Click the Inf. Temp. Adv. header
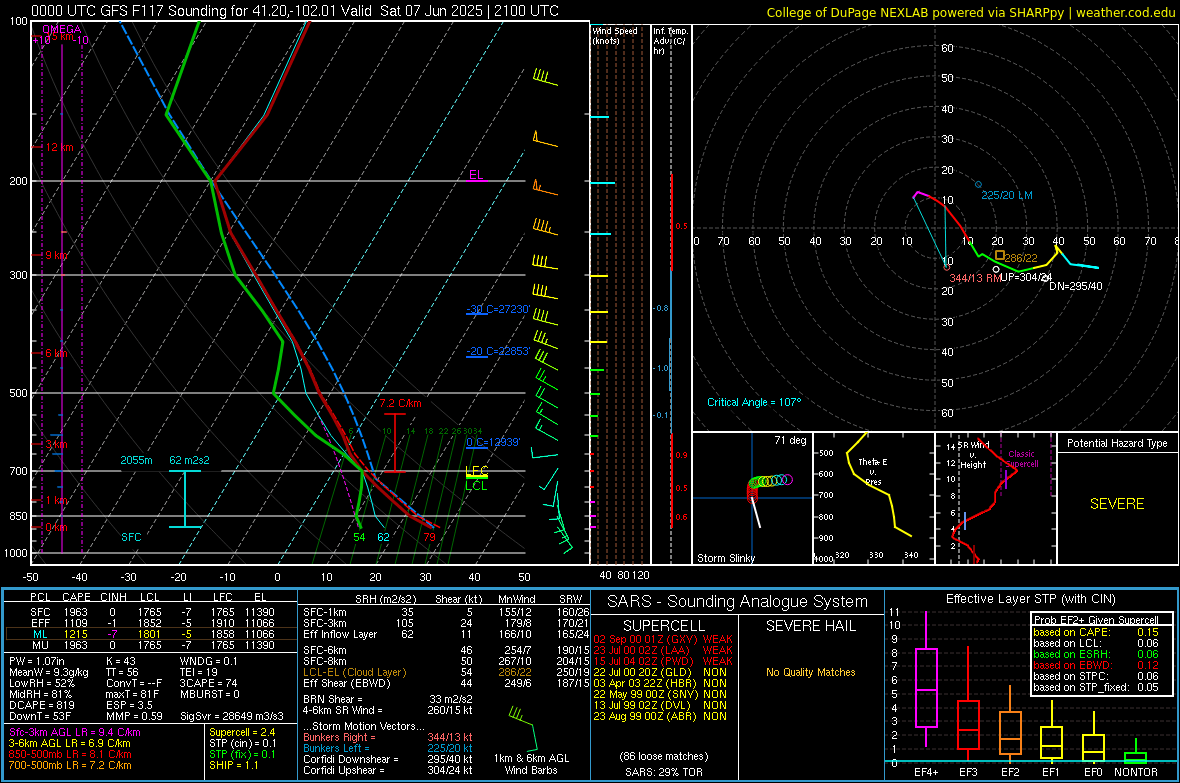The image size is (1180, 783). [671, 41]
